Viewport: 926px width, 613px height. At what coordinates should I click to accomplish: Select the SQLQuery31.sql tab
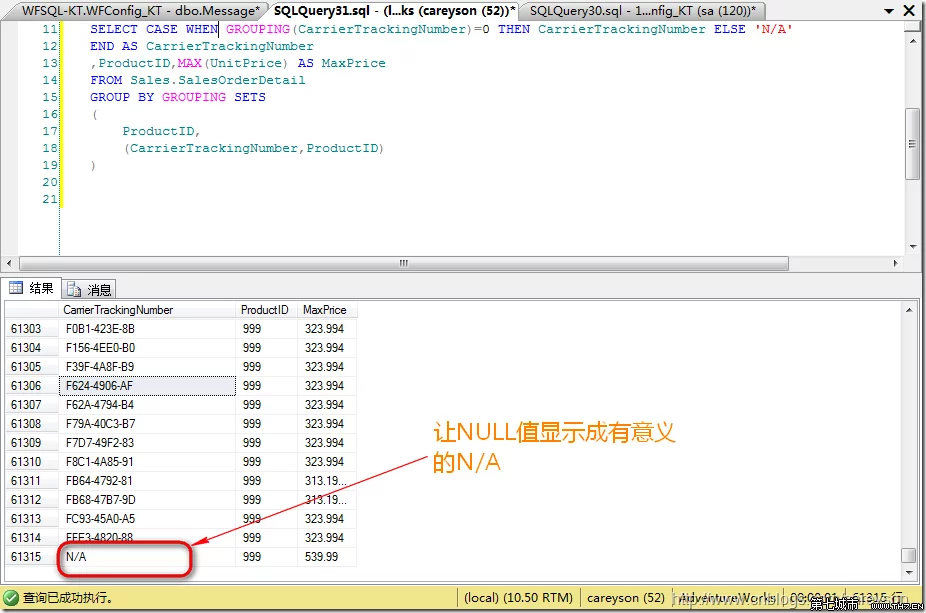[x=394, y=10]
